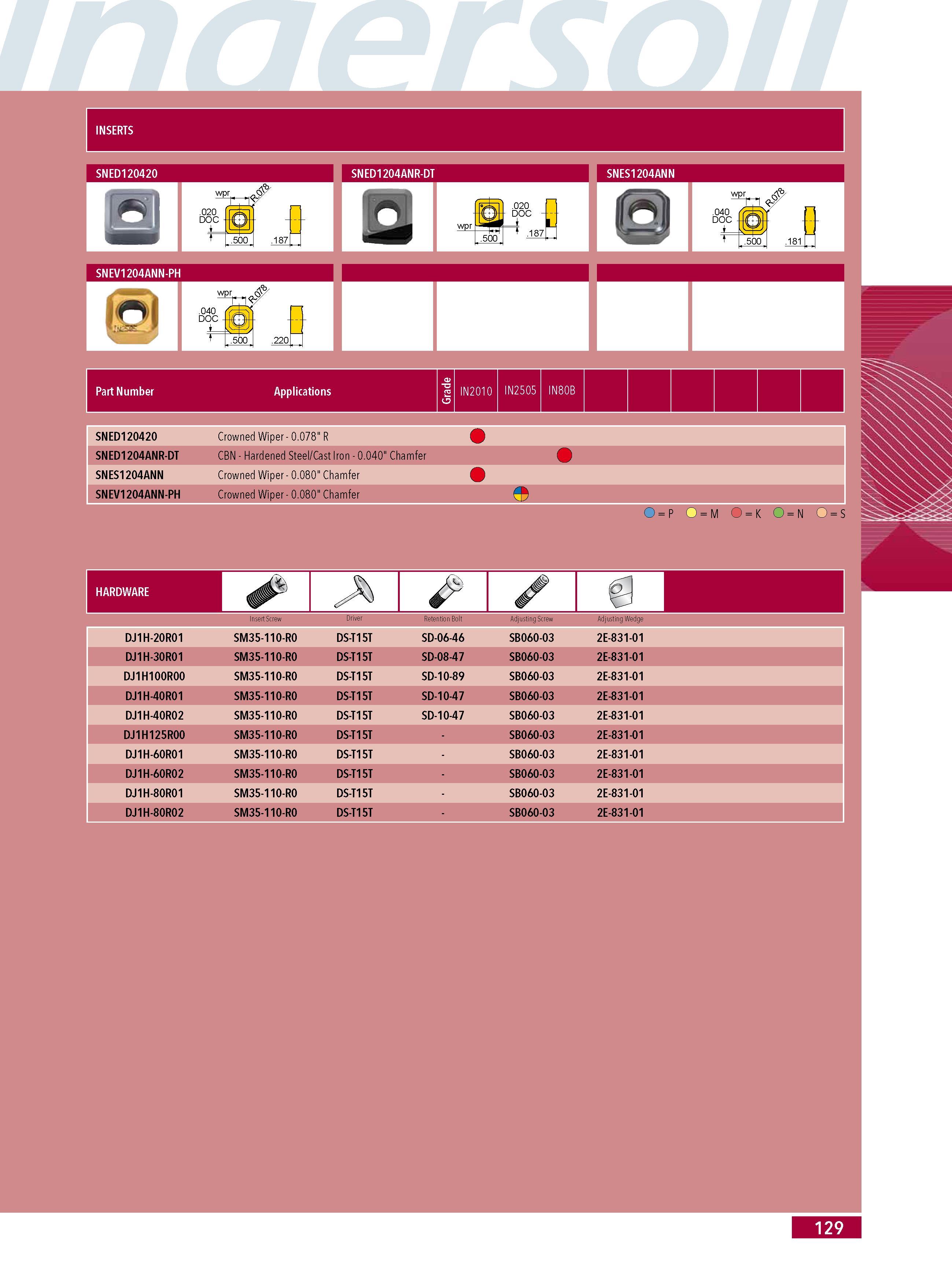Click SD-10-47 in the DJ1H-40R01 row
The height and width of the screenshot is (1286, 952).
443,696
